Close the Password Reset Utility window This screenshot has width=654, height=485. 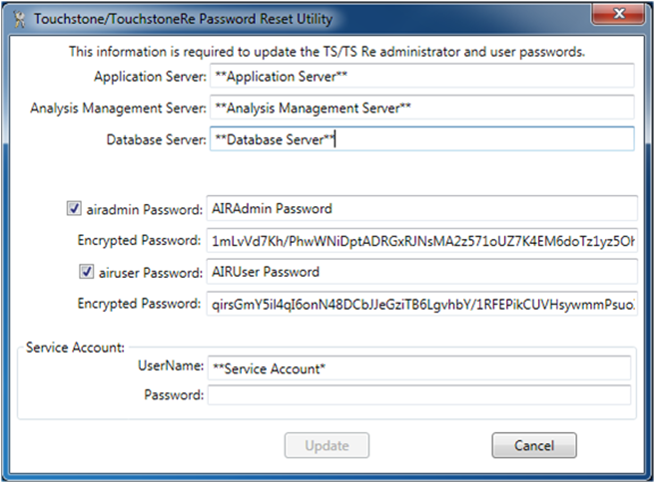click(619, 14)
